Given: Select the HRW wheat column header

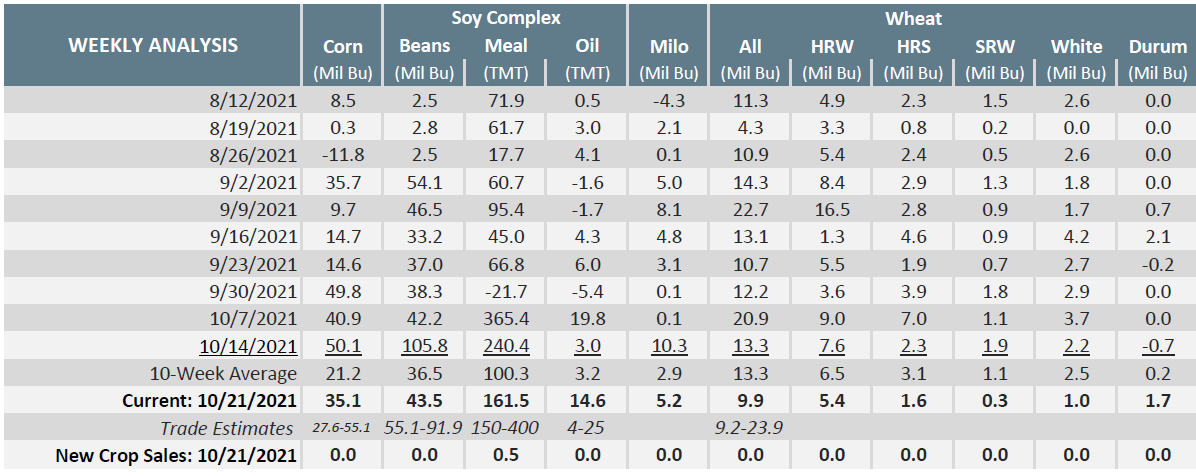Looking at the screenshot, I should pos(832,47).
